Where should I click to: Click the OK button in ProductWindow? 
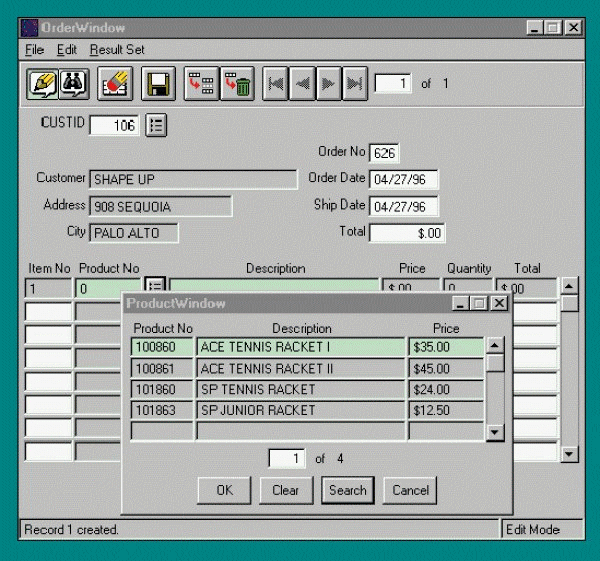pyautogui.click(x=224, y=490)
